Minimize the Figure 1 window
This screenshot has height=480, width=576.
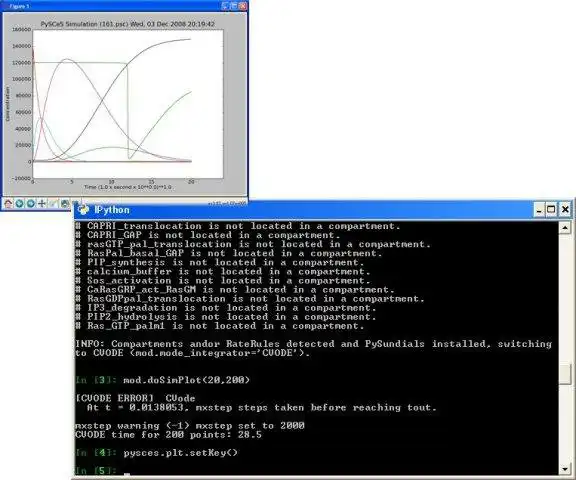click(x=226, y=6)
